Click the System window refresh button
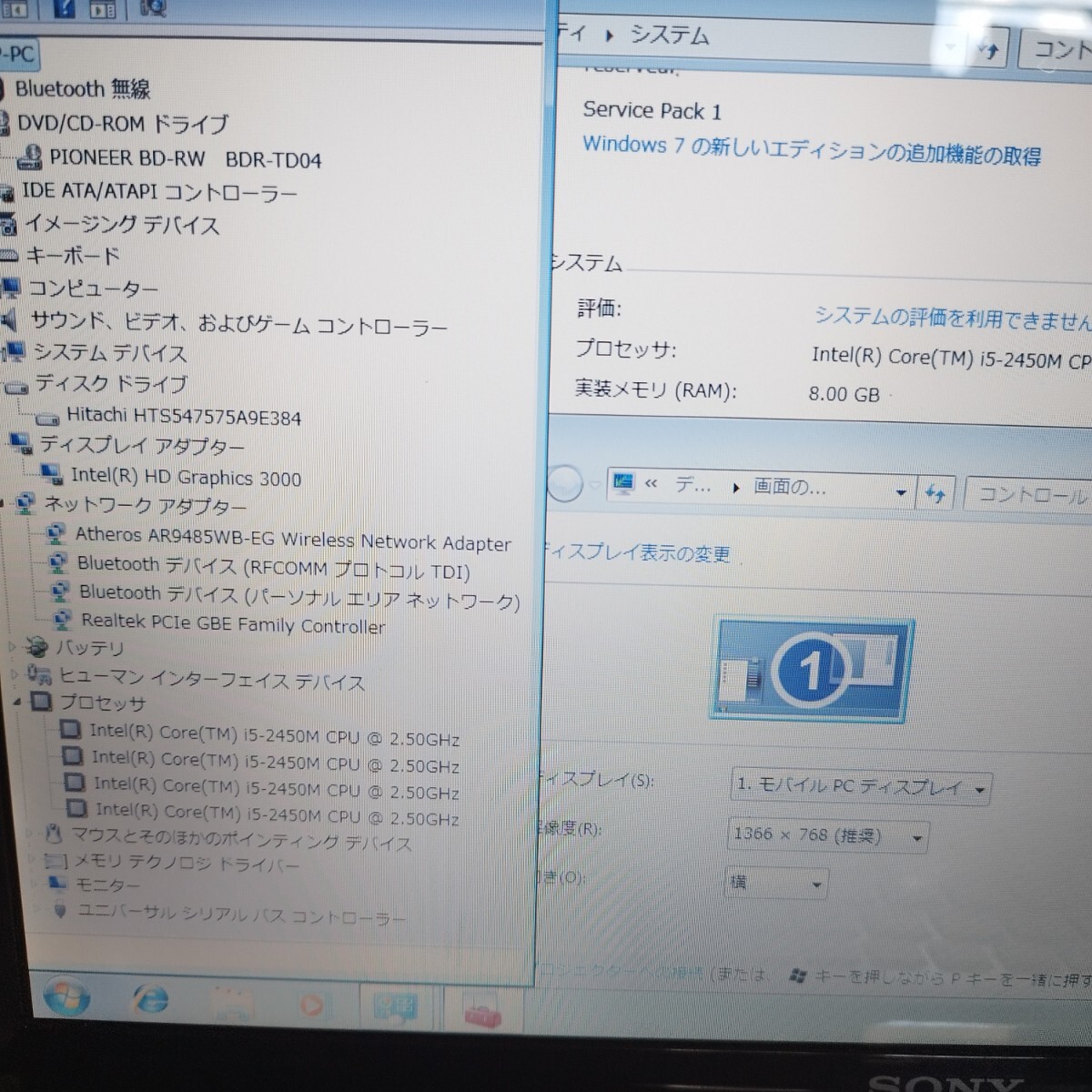This screenshot has width=1092, height=1092. [988, 50]
